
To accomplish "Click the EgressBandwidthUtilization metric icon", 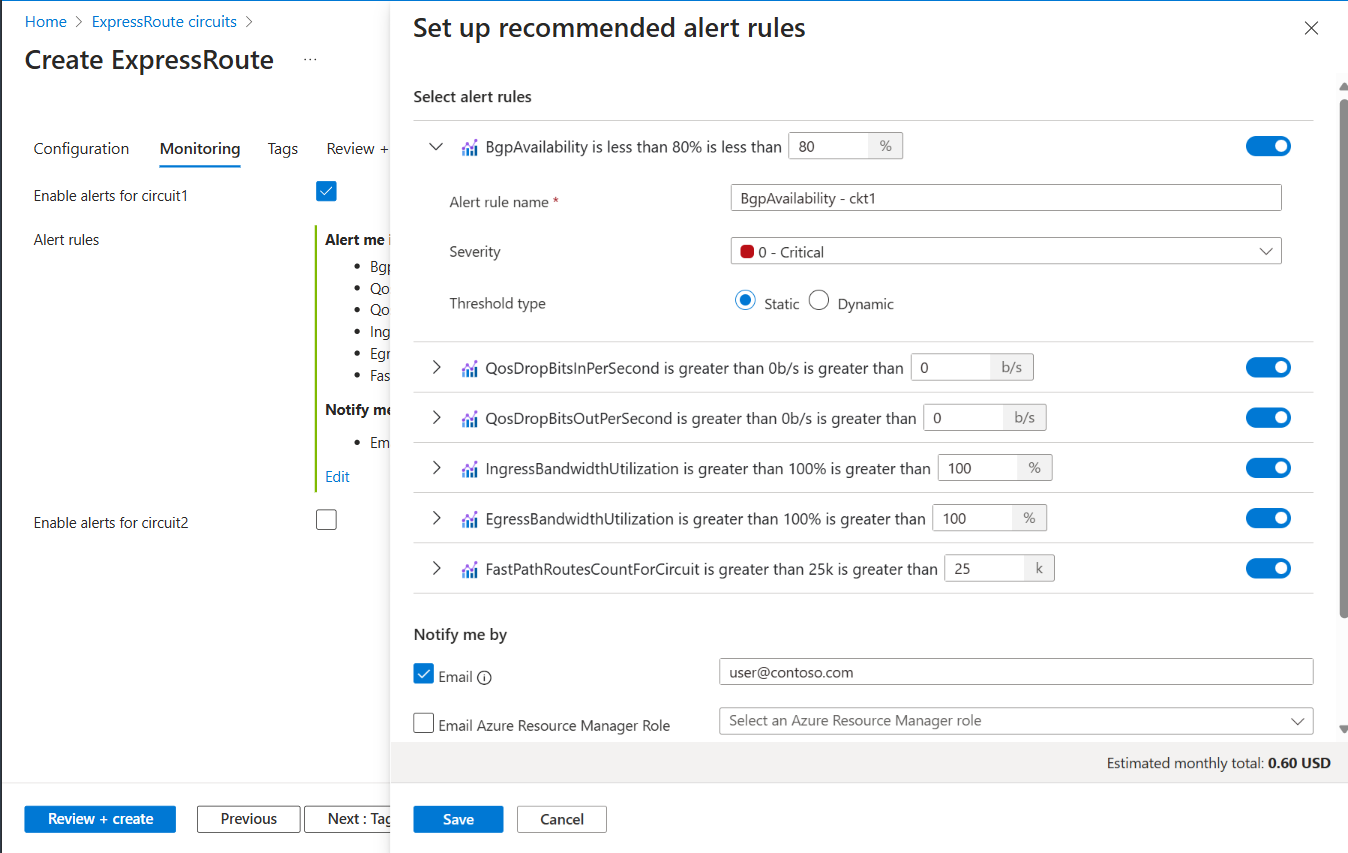I will click(470, 518).
